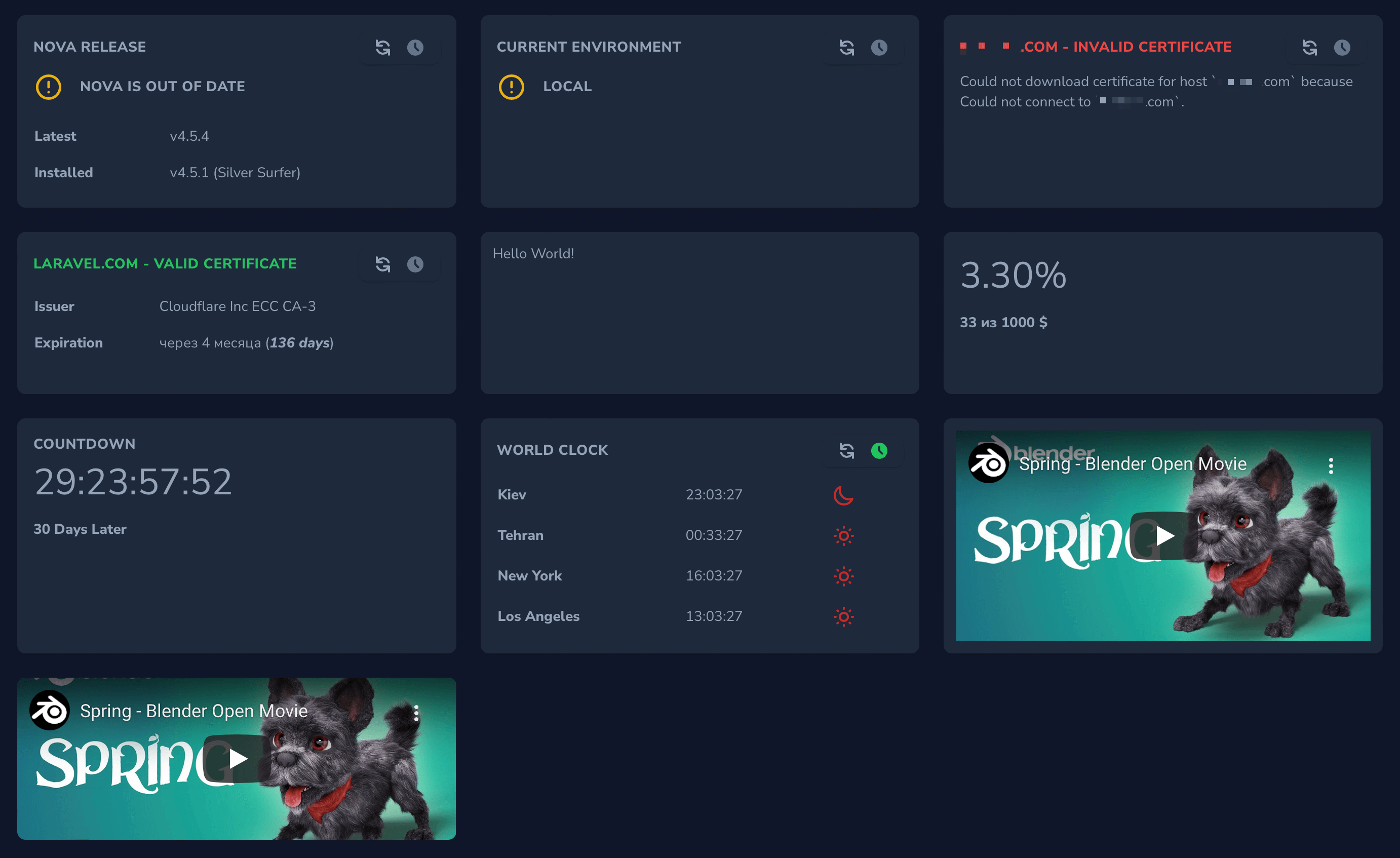The height and width of the screenshot is (858, 1400).
Task: Toggle clock icon on Current Environment card
Action: pyautogui.click(x=879, y=48)
